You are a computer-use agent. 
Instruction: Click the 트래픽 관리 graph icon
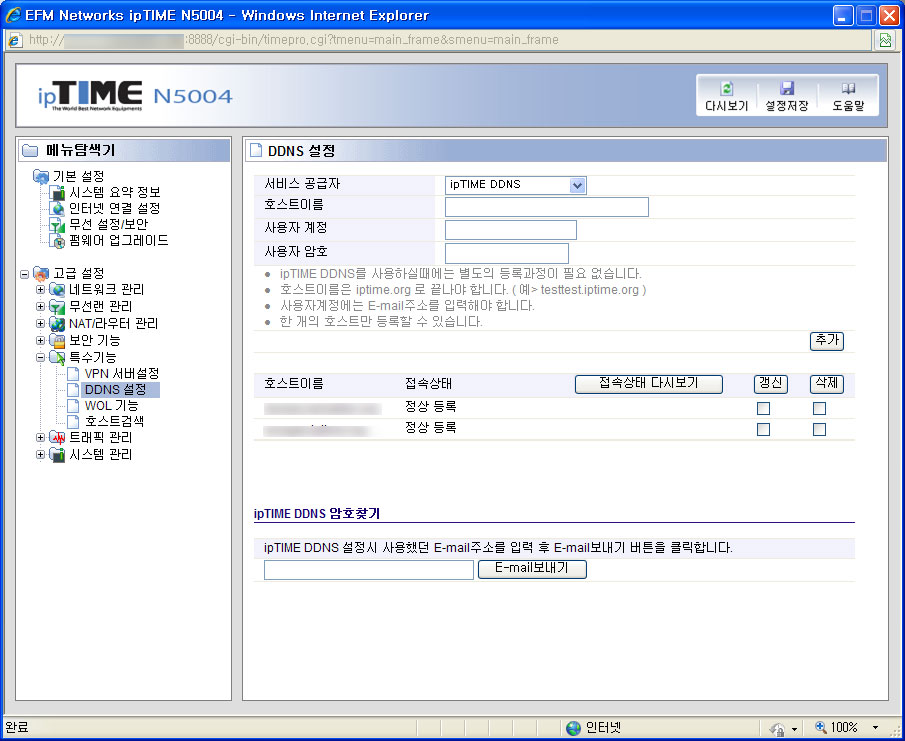(x=57, y=437)
